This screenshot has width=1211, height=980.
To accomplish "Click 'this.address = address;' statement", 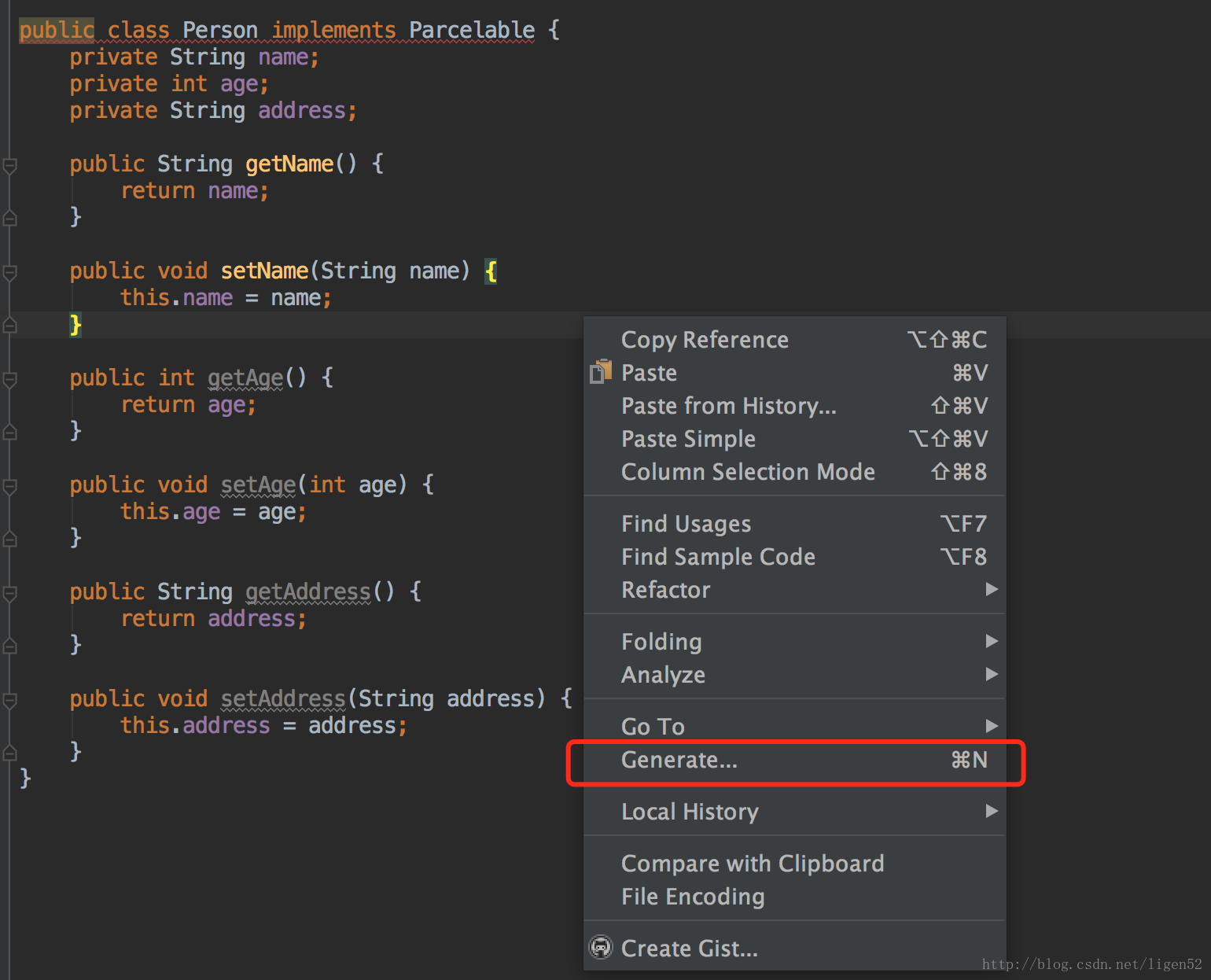I will (263, 725).
